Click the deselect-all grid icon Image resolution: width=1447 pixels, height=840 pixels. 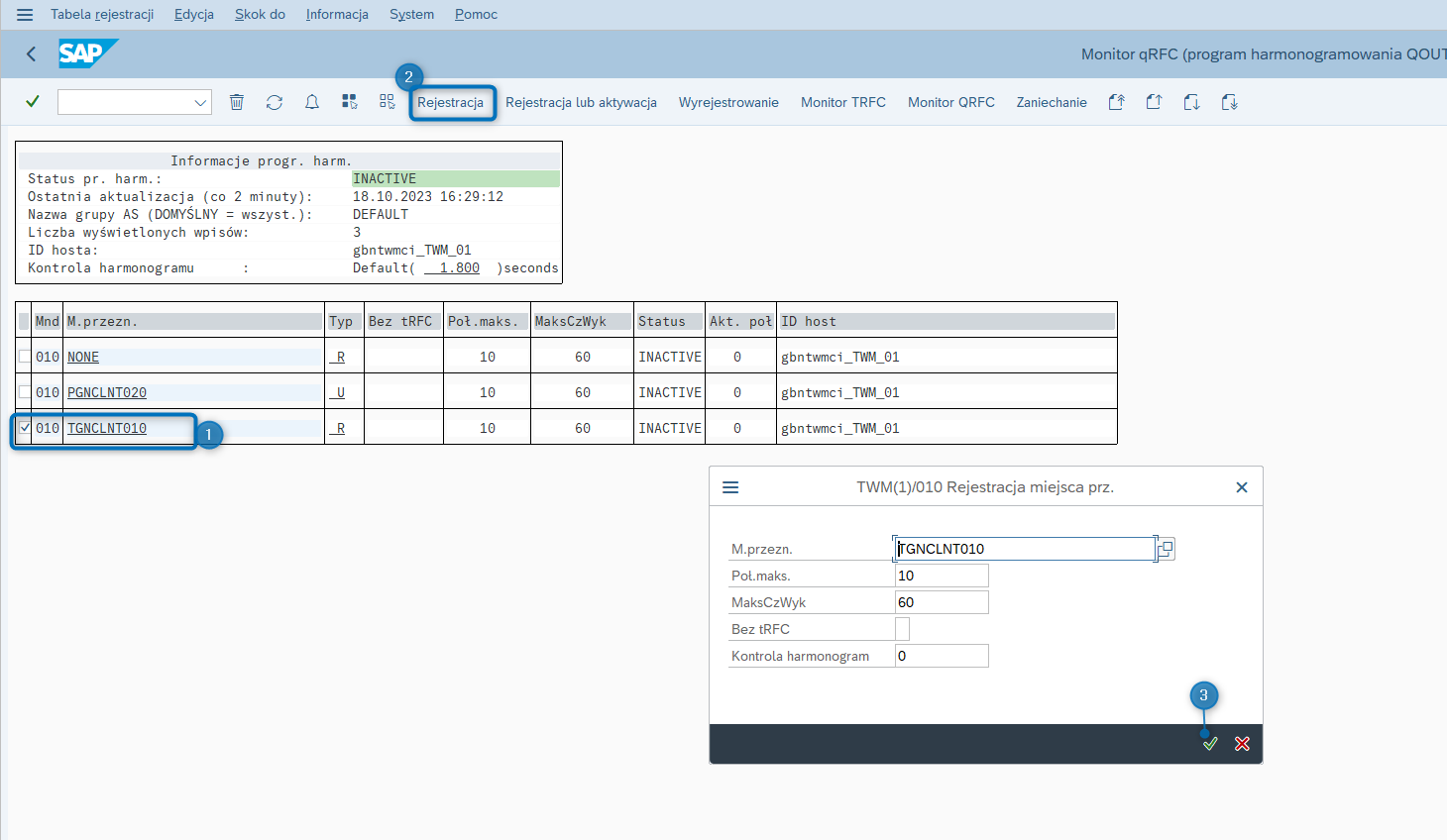pyautogui.click(x=388, y=102)
